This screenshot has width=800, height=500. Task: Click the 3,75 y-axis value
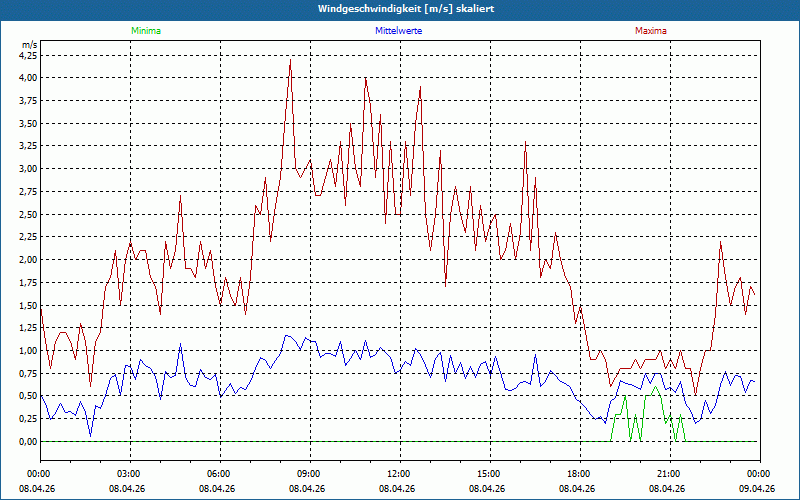pos(29,101)
